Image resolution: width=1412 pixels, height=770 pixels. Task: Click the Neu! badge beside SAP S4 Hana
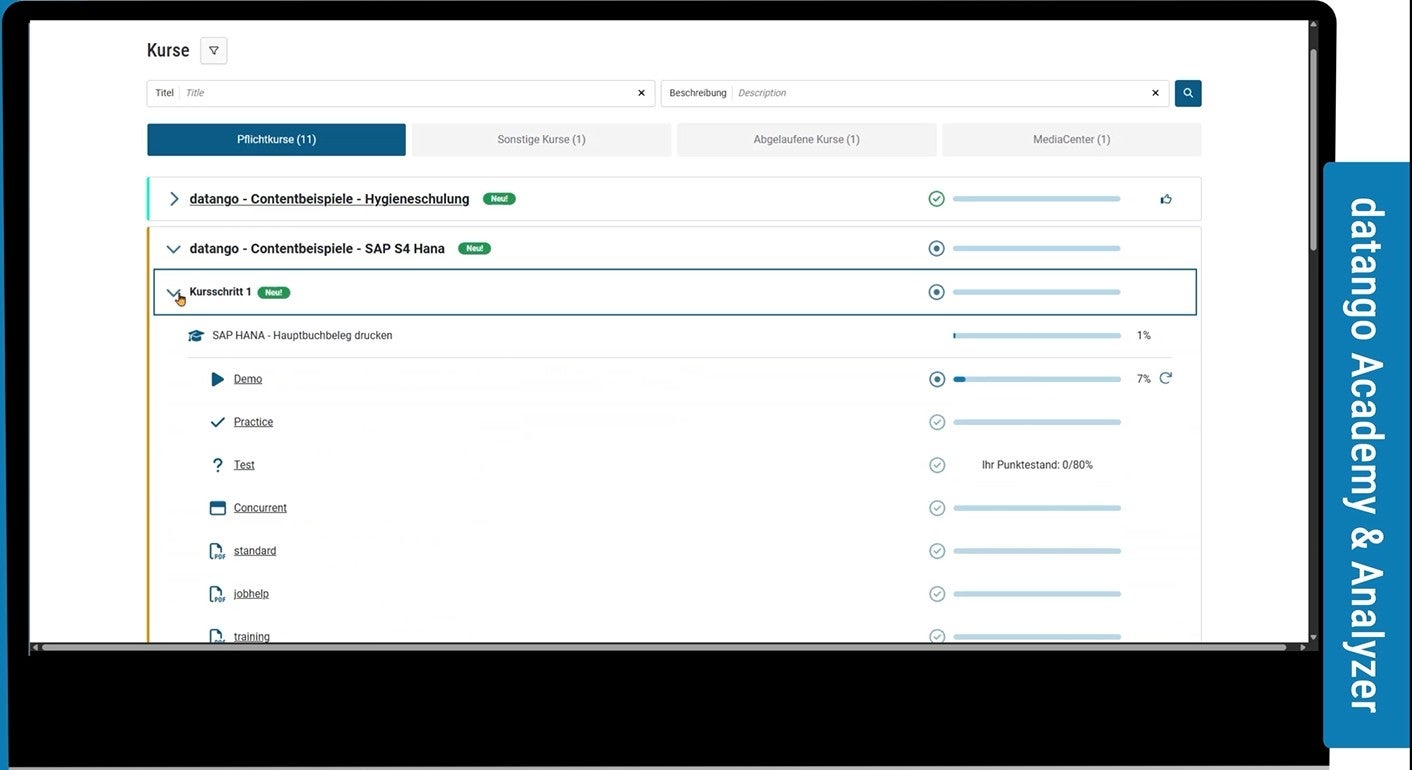click(475, 248)
